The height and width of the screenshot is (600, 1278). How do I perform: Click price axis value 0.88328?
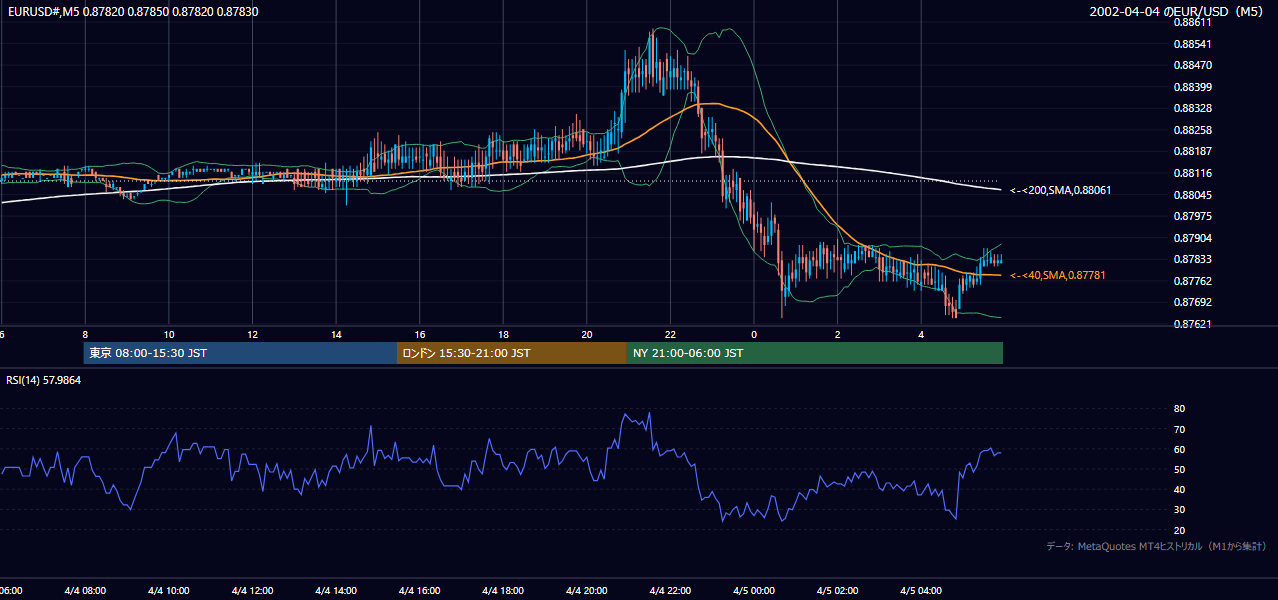1193,108
